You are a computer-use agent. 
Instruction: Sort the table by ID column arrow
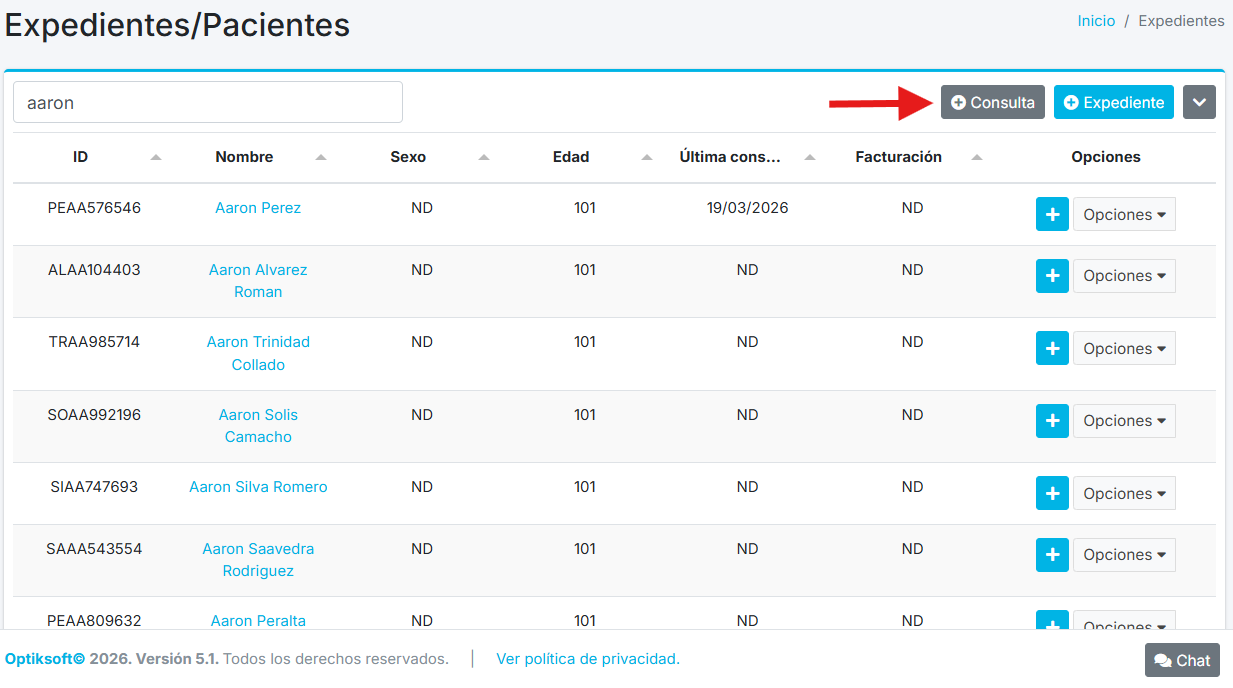coord(156,157)
